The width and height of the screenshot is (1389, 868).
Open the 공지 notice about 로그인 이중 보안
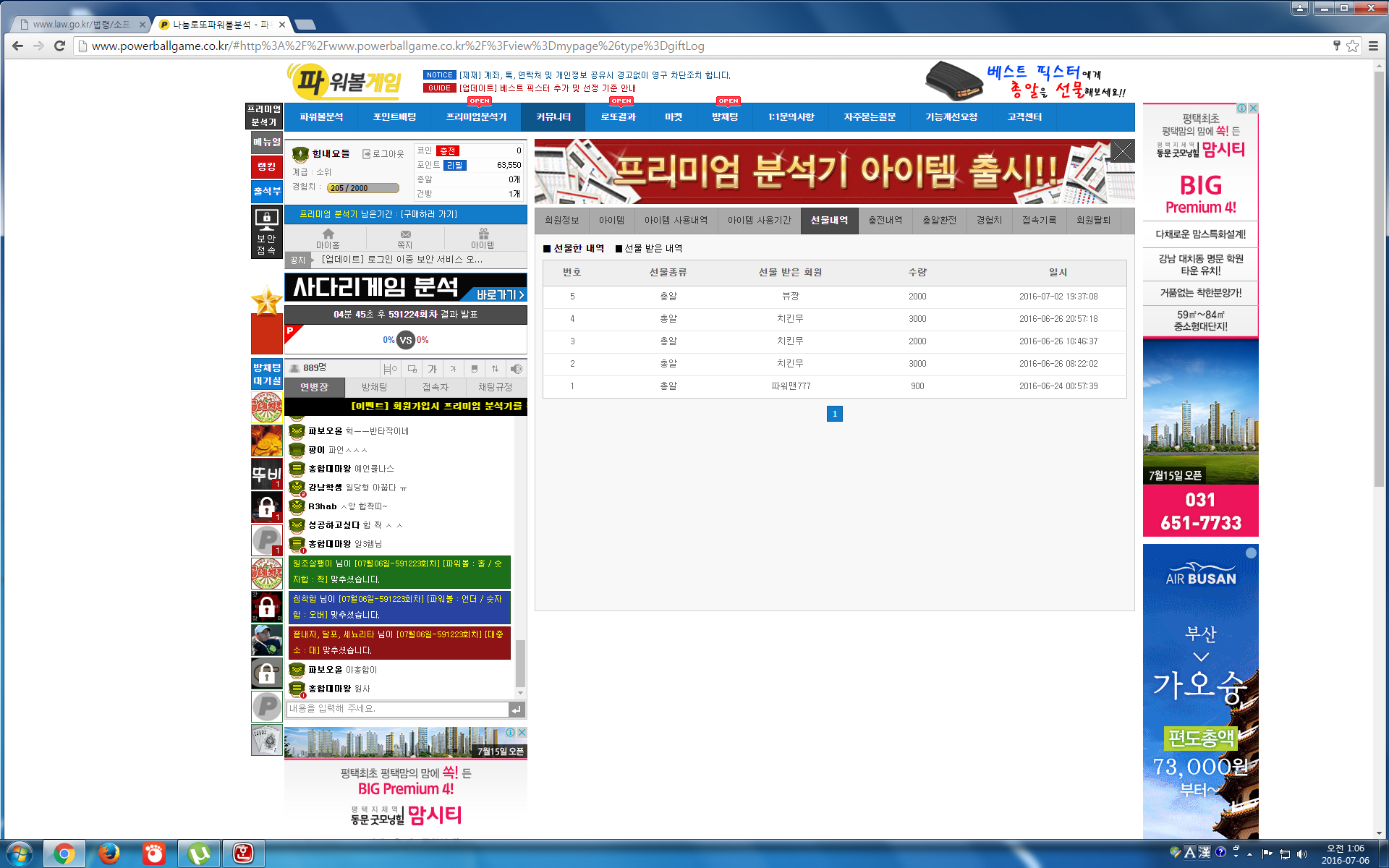(x=403, y=260)
